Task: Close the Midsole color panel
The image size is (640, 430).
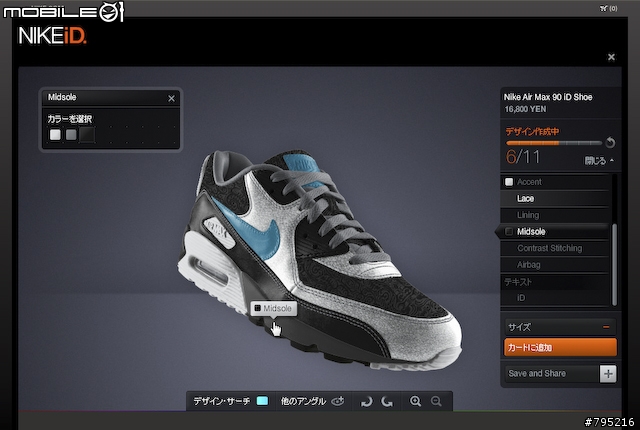Action: pyautogui.click(x=171, y=98)
